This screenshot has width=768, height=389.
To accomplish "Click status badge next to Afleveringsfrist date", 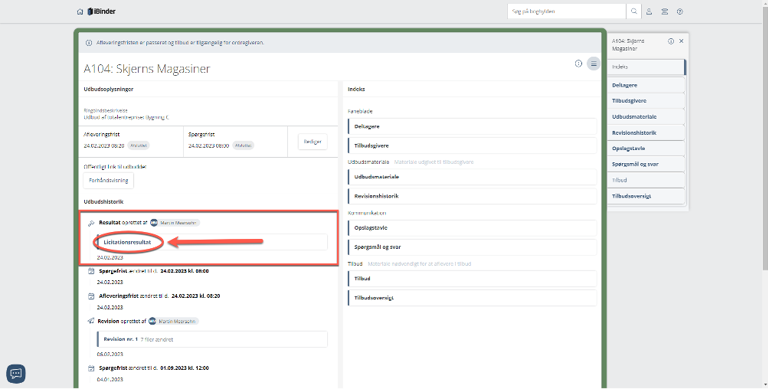I will 139,146.
